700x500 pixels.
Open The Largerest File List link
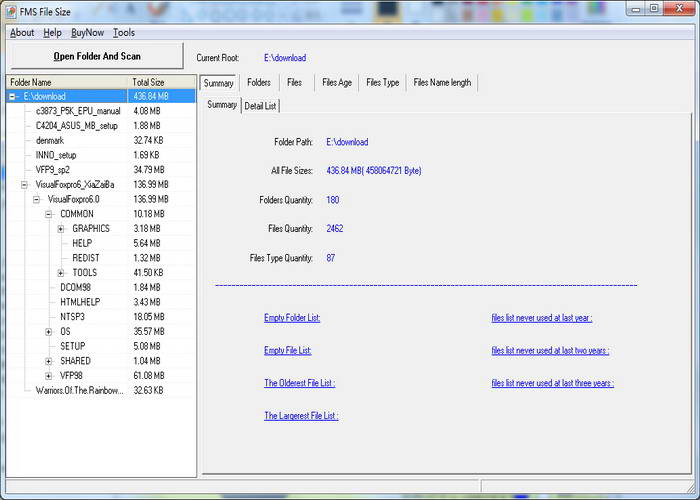pos(301,416)
